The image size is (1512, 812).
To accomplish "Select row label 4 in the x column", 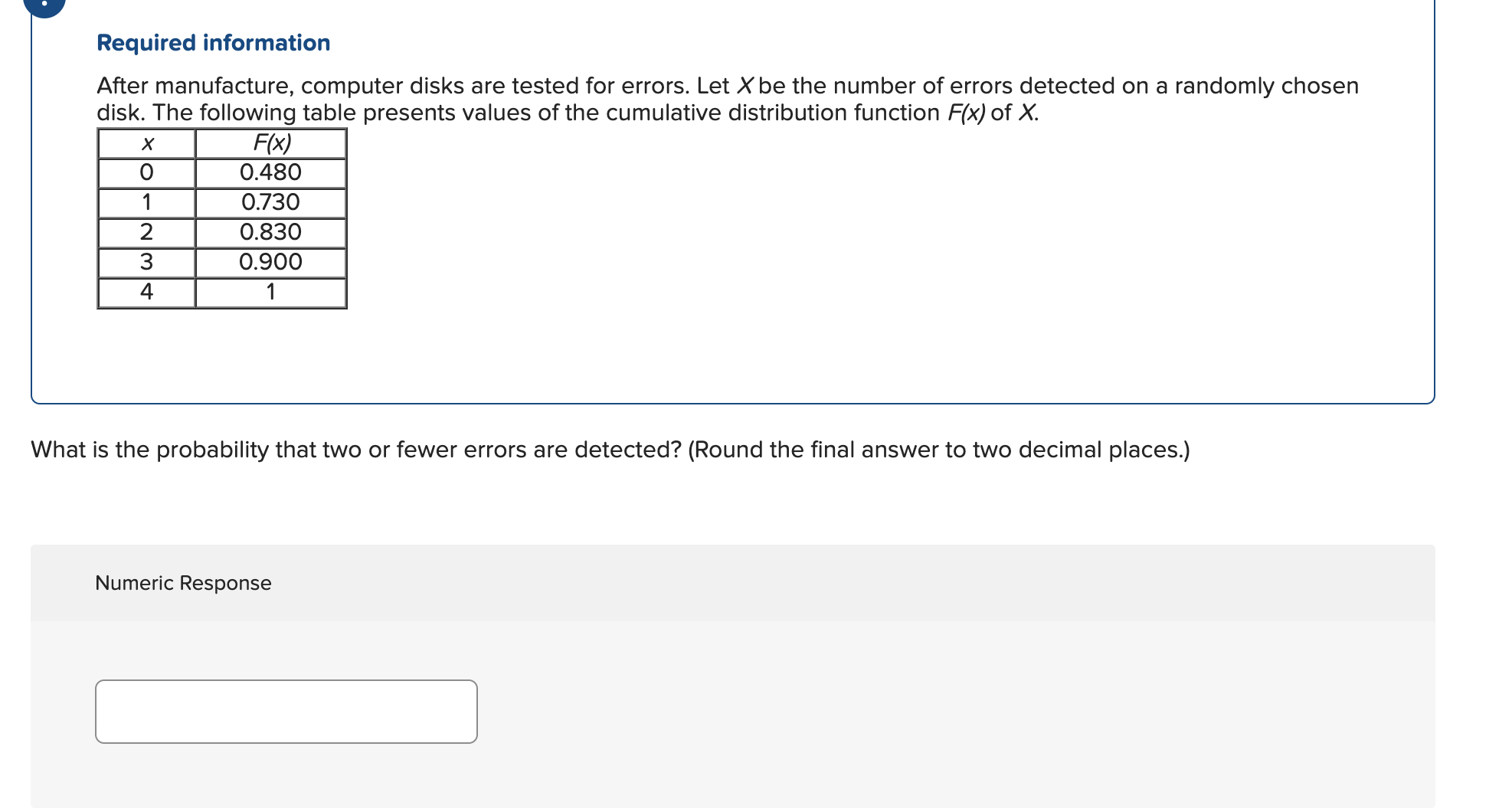I will click(146, 291).
